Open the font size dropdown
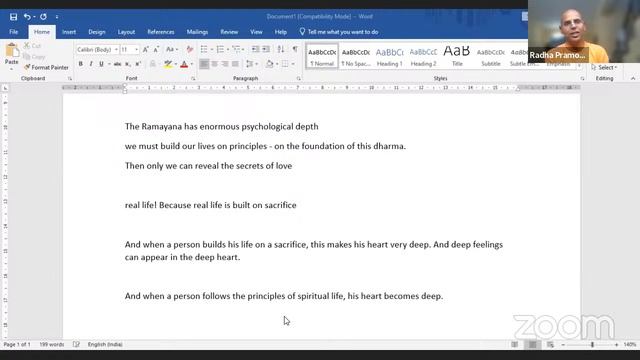The width and height of the screenshot is (640, 360). [136, 49]
